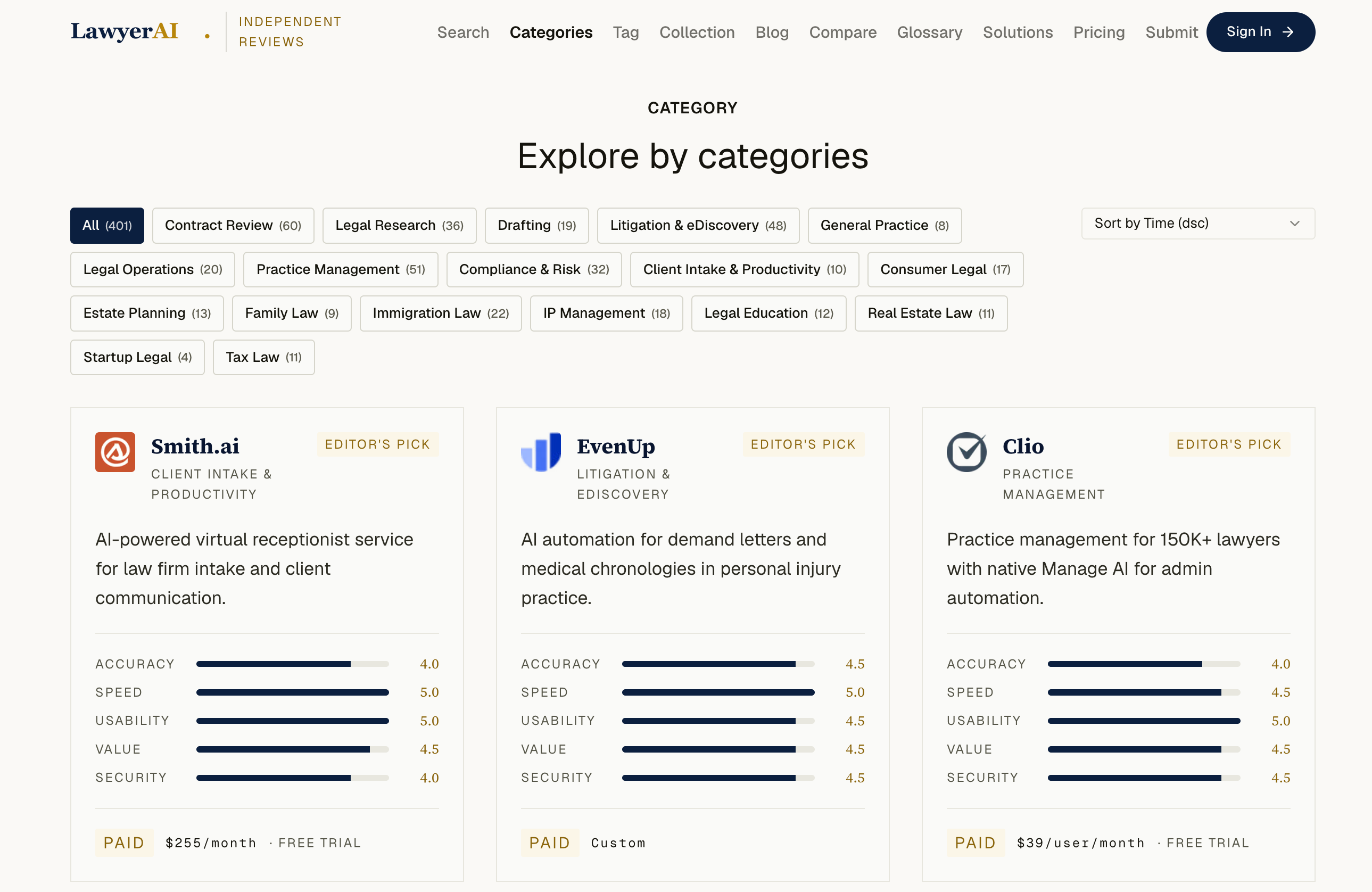Screen dimensions: 1372x892
Task: Open the Smith.ai card title
Action: (195, 447)
